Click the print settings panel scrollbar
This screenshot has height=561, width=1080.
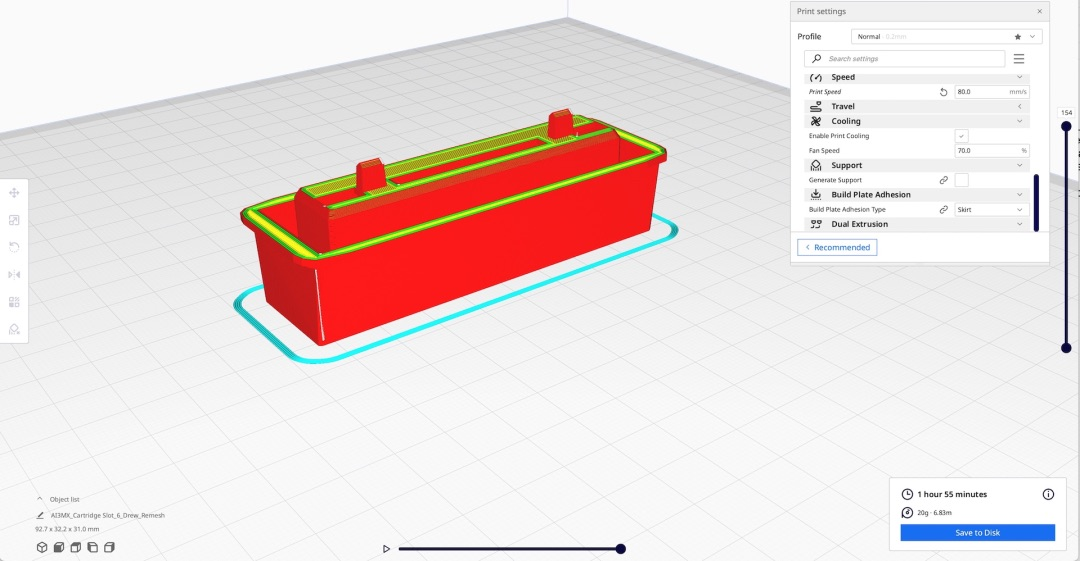pos(1036,203)
